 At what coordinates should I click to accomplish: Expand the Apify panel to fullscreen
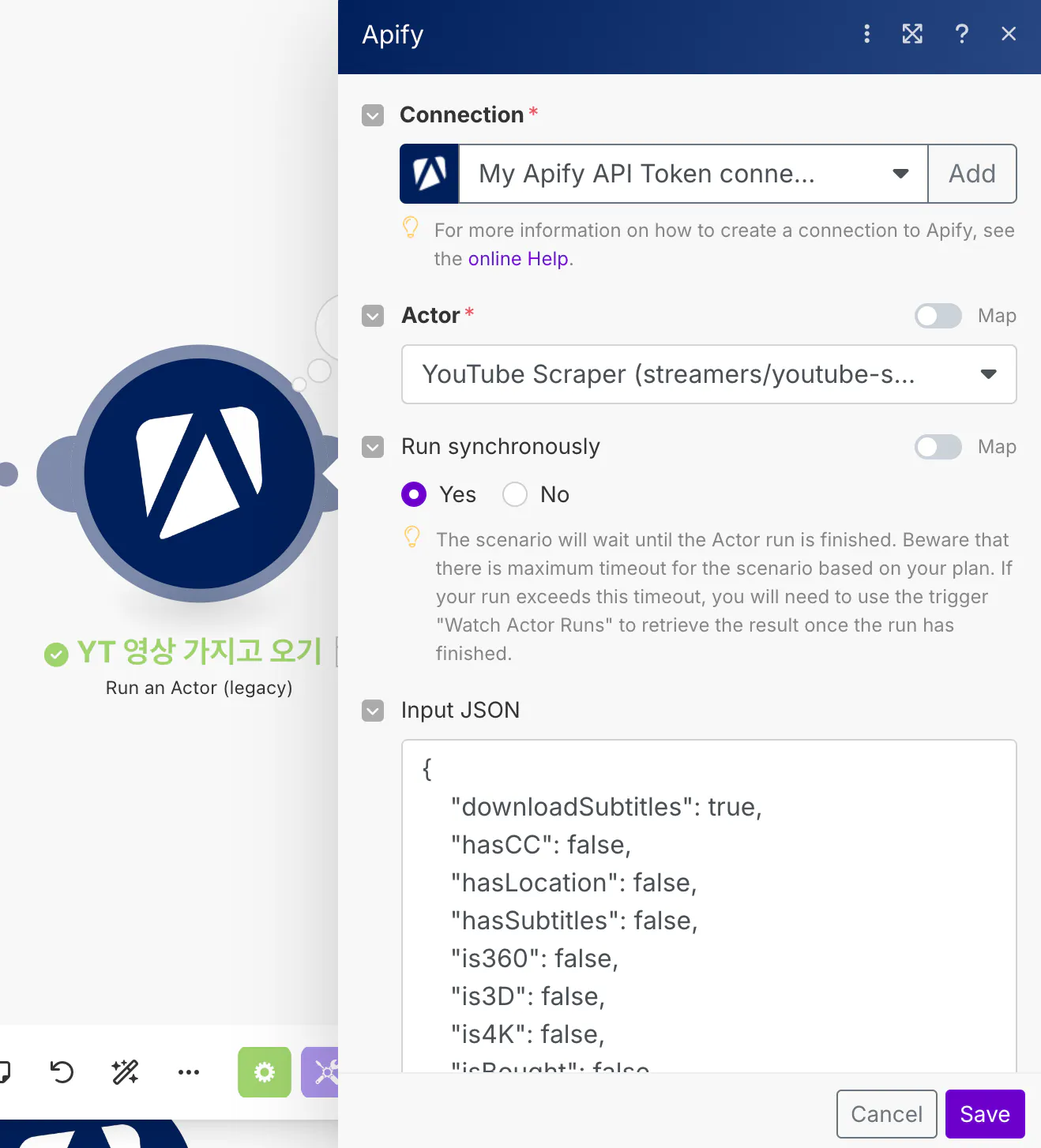click(912, 34)
